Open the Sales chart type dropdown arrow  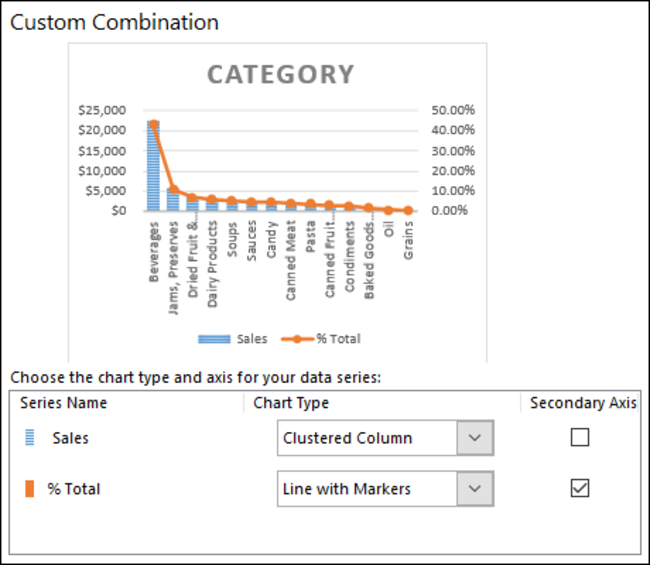click(x=475, y=438)
